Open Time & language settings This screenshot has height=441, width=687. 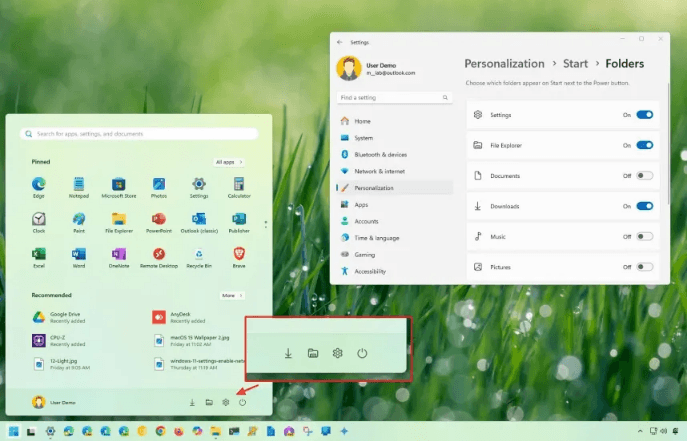(x=394, y=237)
